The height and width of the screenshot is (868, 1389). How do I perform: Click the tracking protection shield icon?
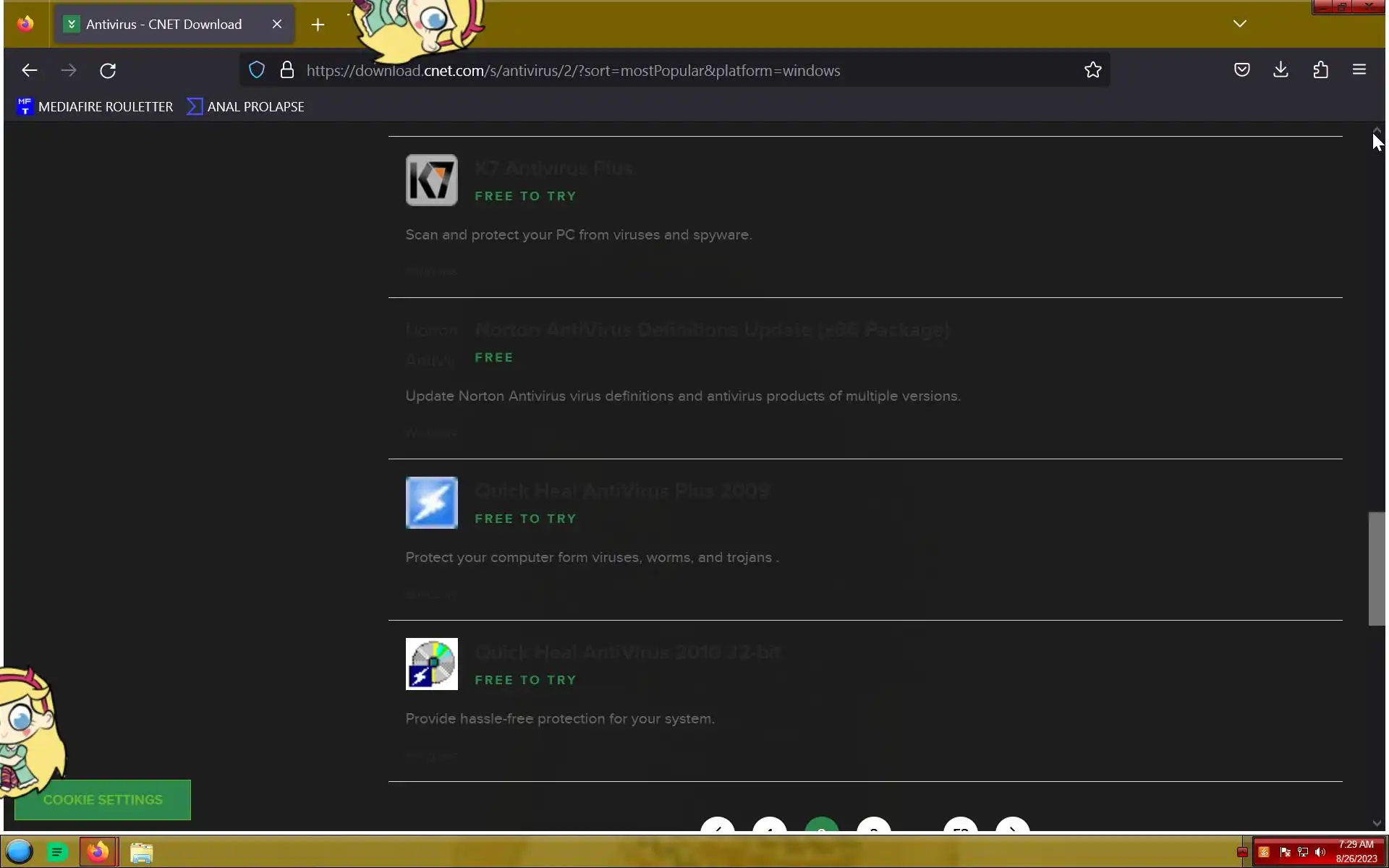pyautogui.click(x=257, y=70)
